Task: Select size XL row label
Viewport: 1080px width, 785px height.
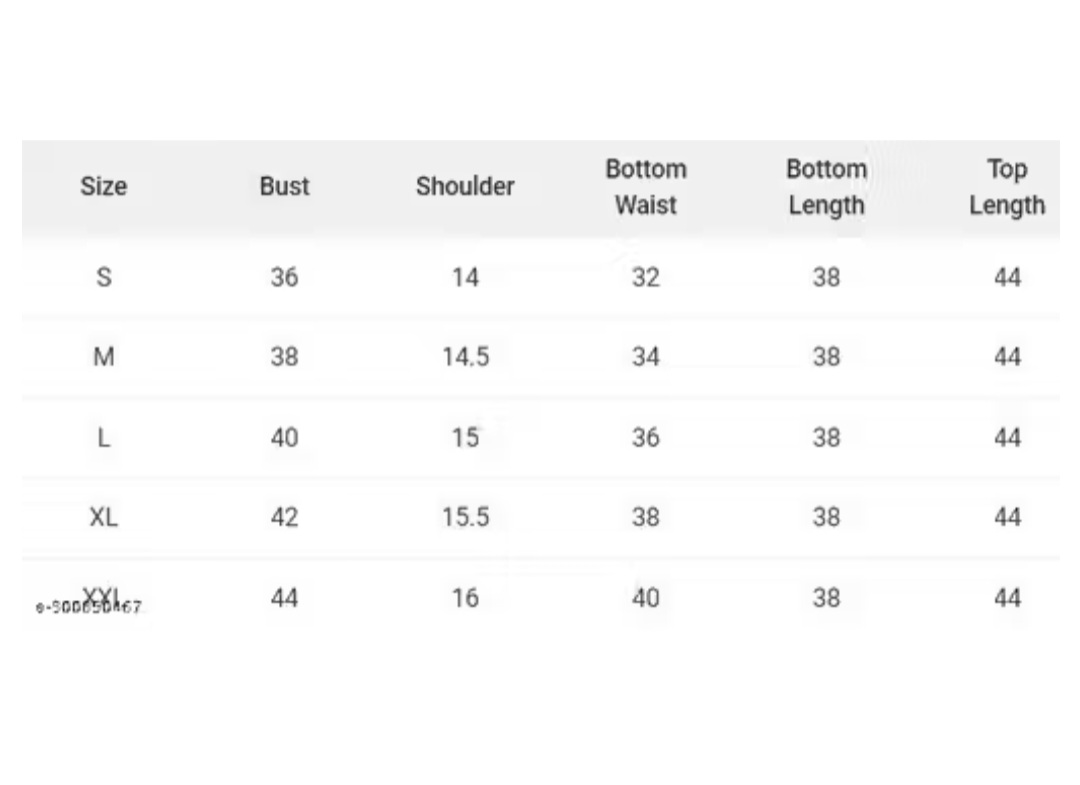Action: click(x=103, y=516)
